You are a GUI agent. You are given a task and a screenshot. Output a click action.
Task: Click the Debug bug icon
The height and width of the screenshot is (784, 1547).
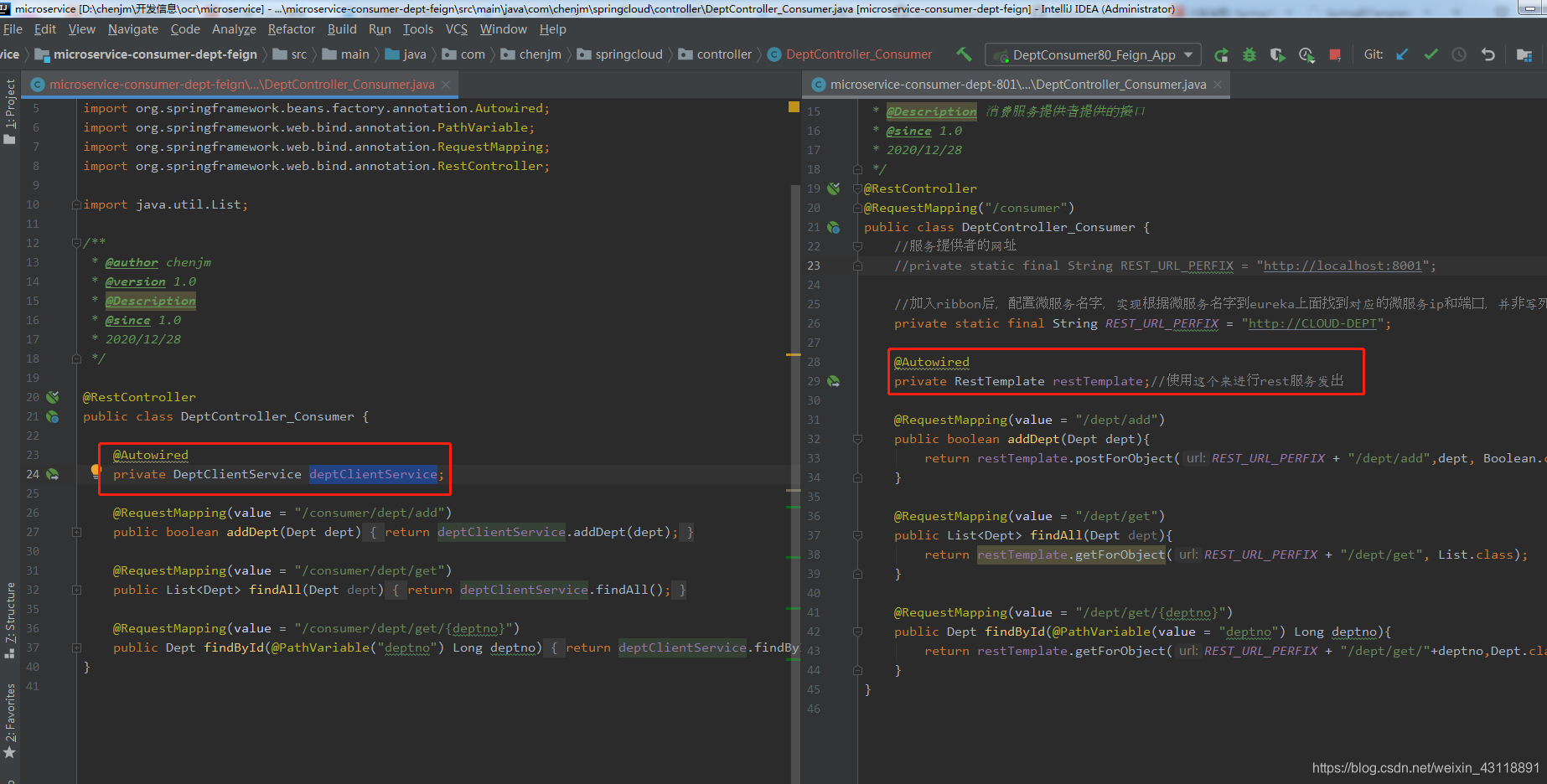point(1249,55)
